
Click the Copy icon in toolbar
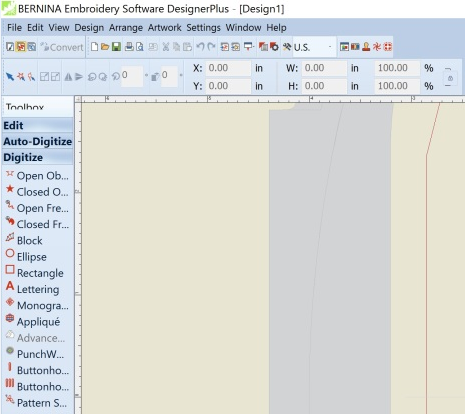pos(176,47)
